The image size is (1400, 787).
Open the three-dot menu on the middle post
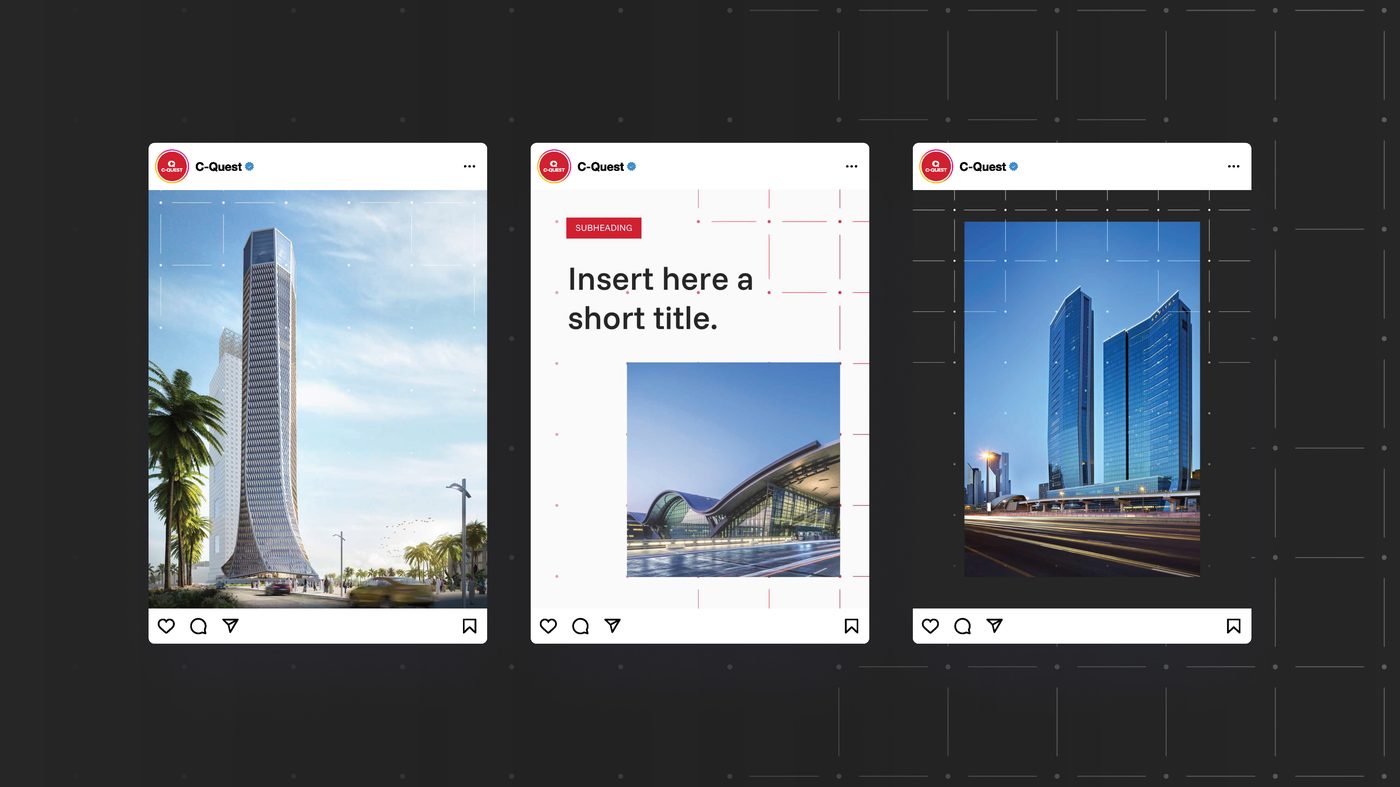851,166
